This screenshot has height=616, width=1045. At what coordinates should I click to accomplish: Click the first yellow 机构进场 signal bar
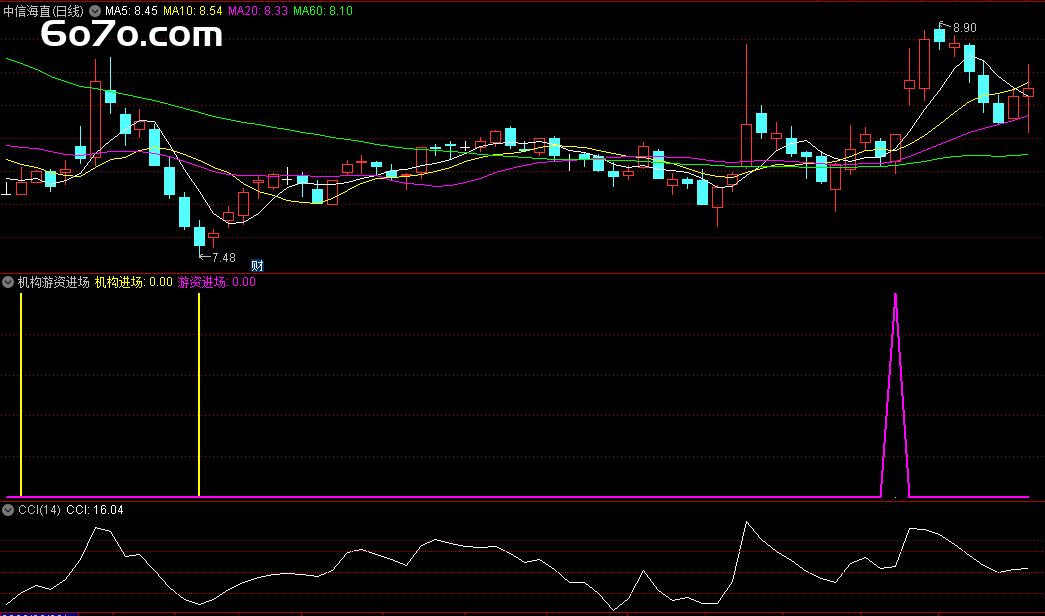point(21,395)
